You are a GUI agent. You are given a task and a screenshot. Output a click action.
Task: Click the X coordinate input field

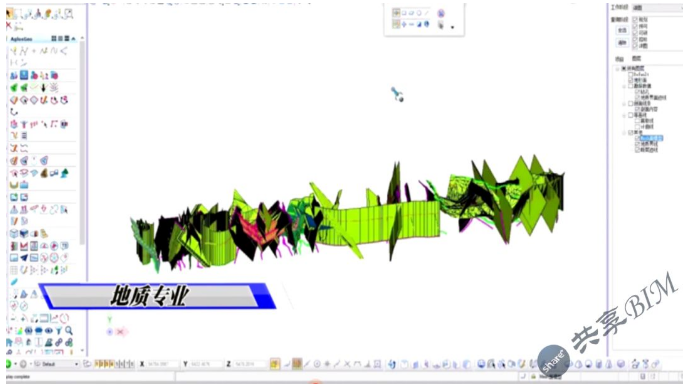163,364
